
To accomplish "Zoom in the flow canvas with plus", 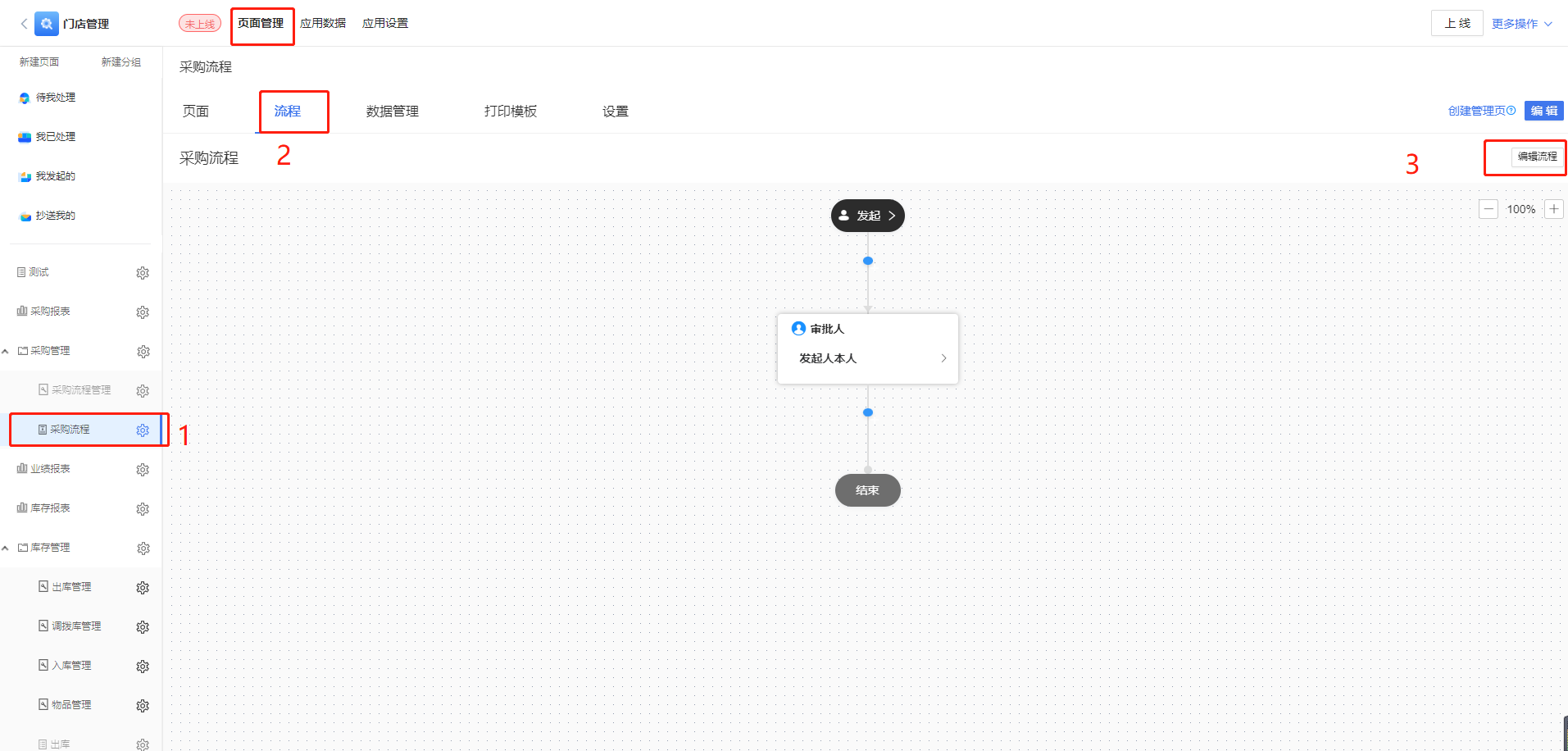I will tap(1554, 209).
